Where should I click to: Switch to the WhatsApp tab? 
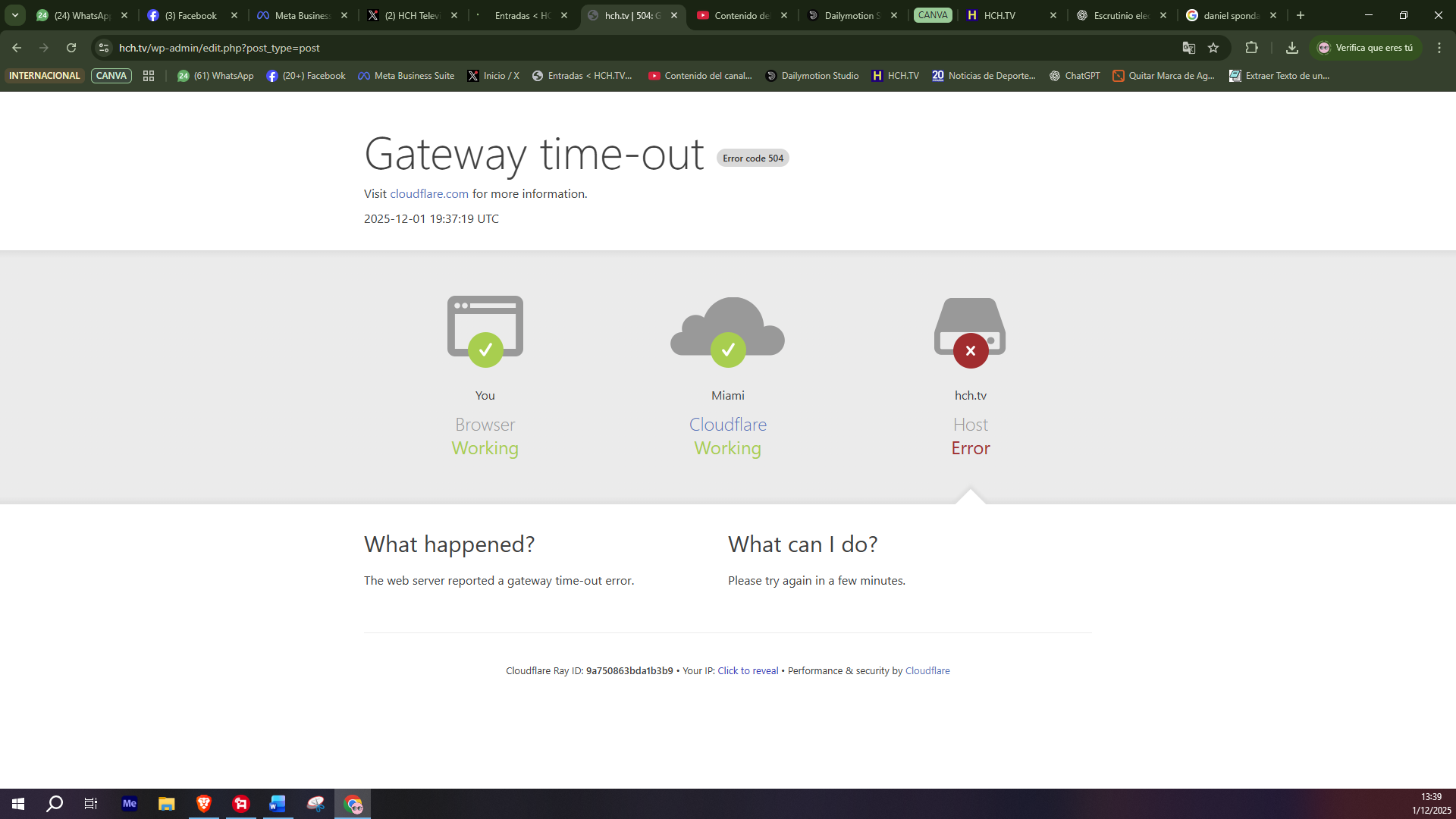coord(83,15)
